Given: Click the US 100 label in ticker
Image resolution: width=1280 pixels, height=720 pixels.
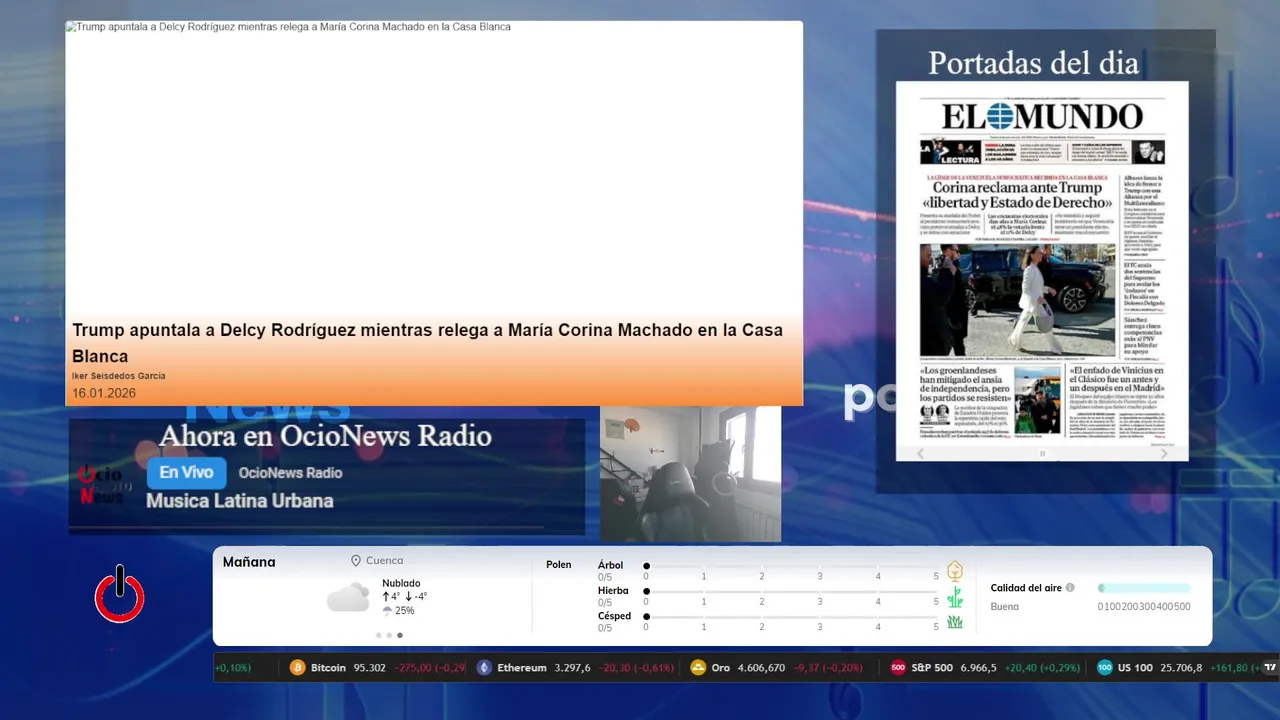Looking at the screenshot, I should 1135,668.
